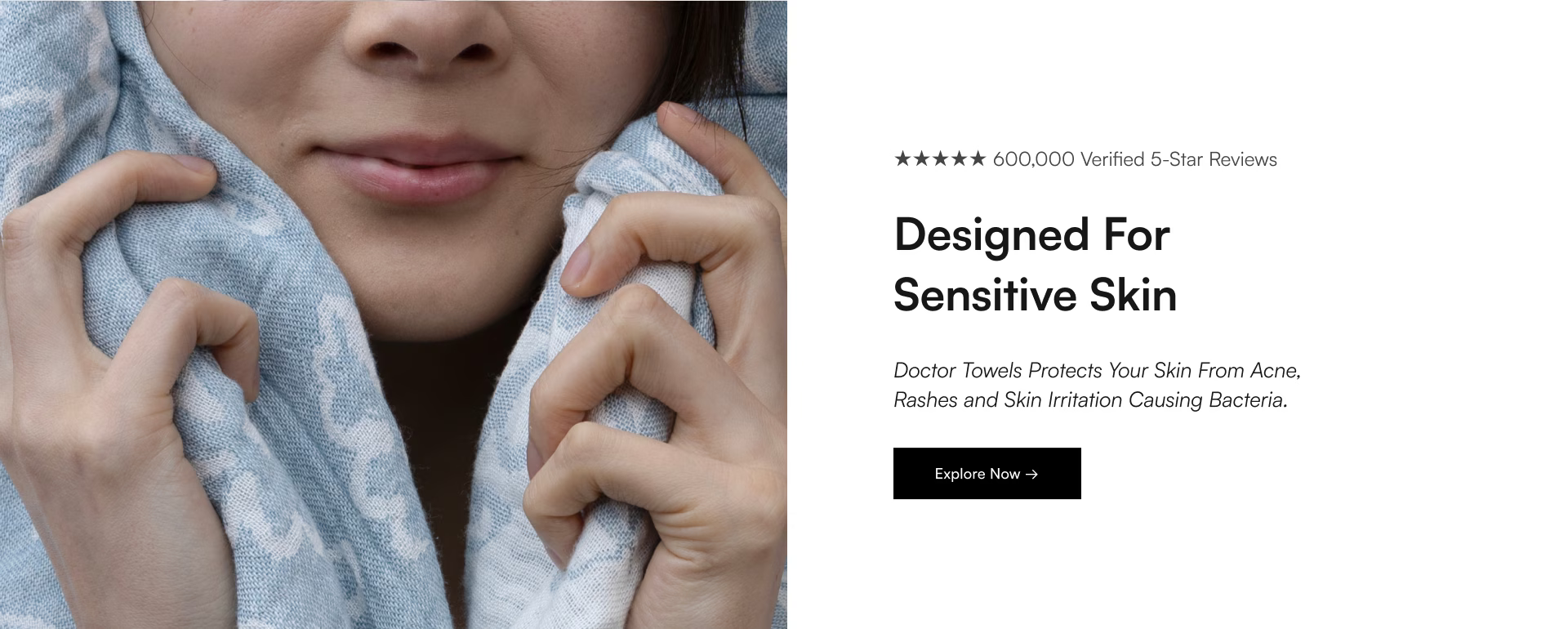The image size is (1568, 629).
Task: Select the fifth rating star
Action: pyautogui.click(x=978, y=158)
